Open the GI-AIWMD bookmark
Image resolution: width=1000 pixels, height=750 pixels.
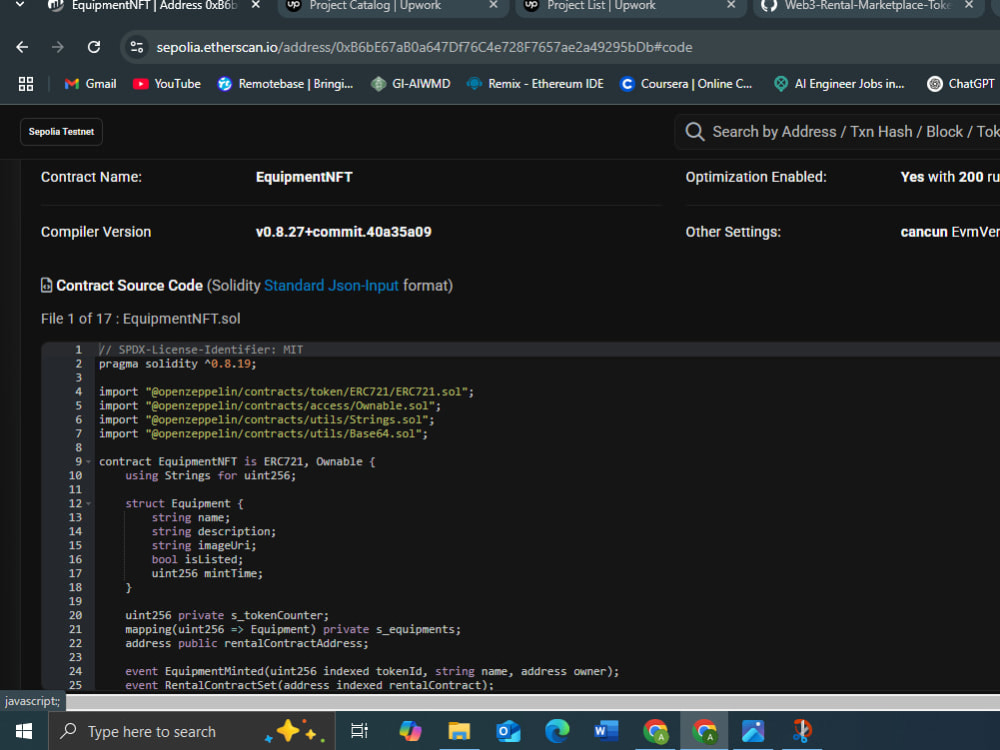point(411,84)
